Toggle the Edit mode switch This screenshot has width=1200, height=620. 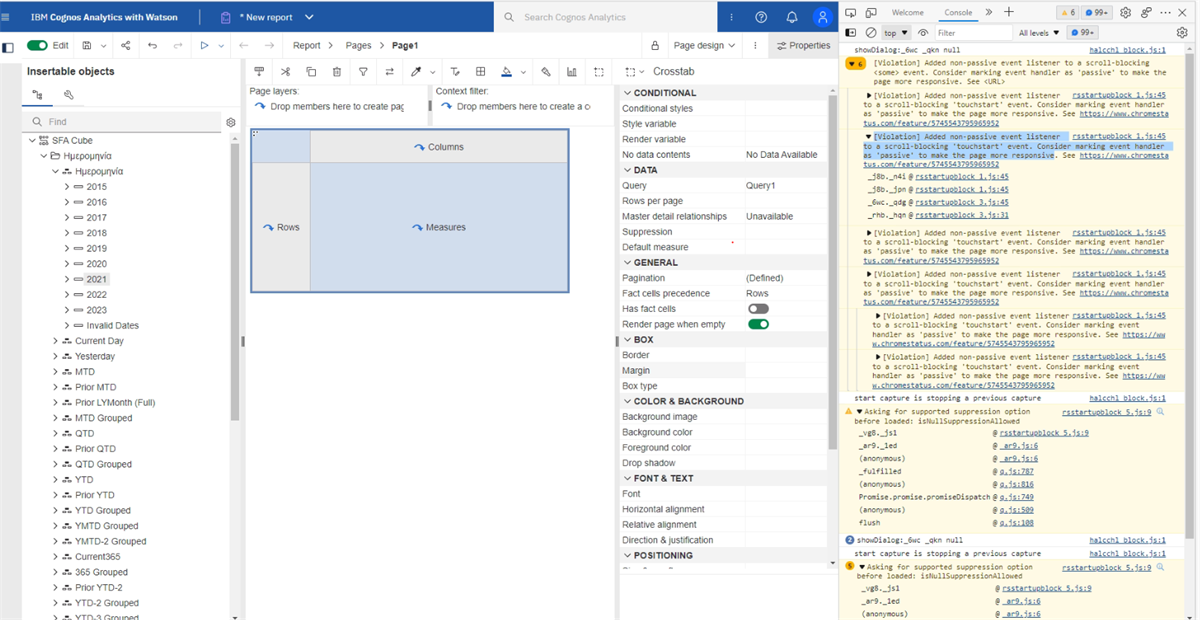click(x=37, y=45)
